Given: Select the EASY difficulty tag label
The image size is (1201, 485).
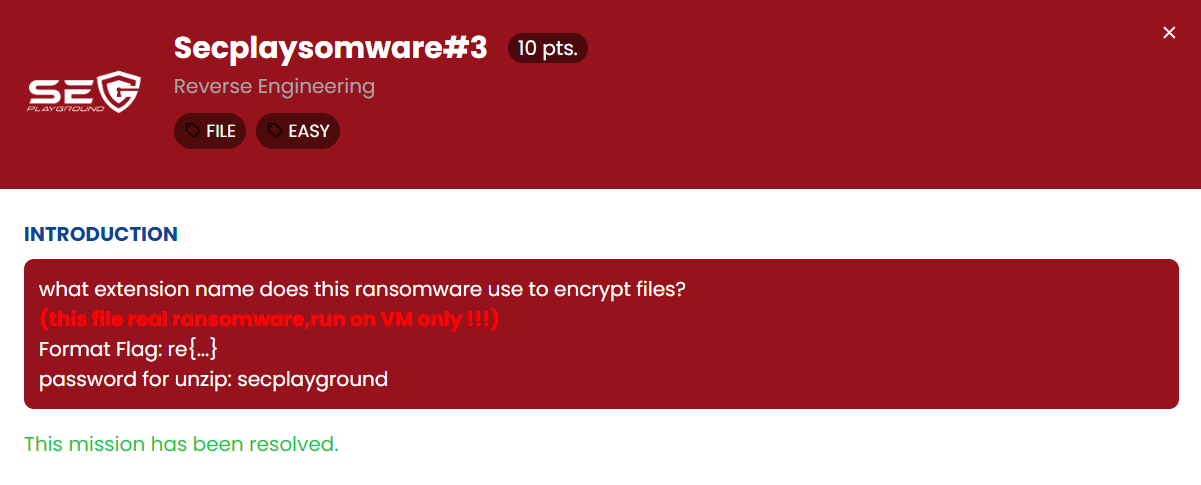Looking at the screenshot, I should 308,131.
